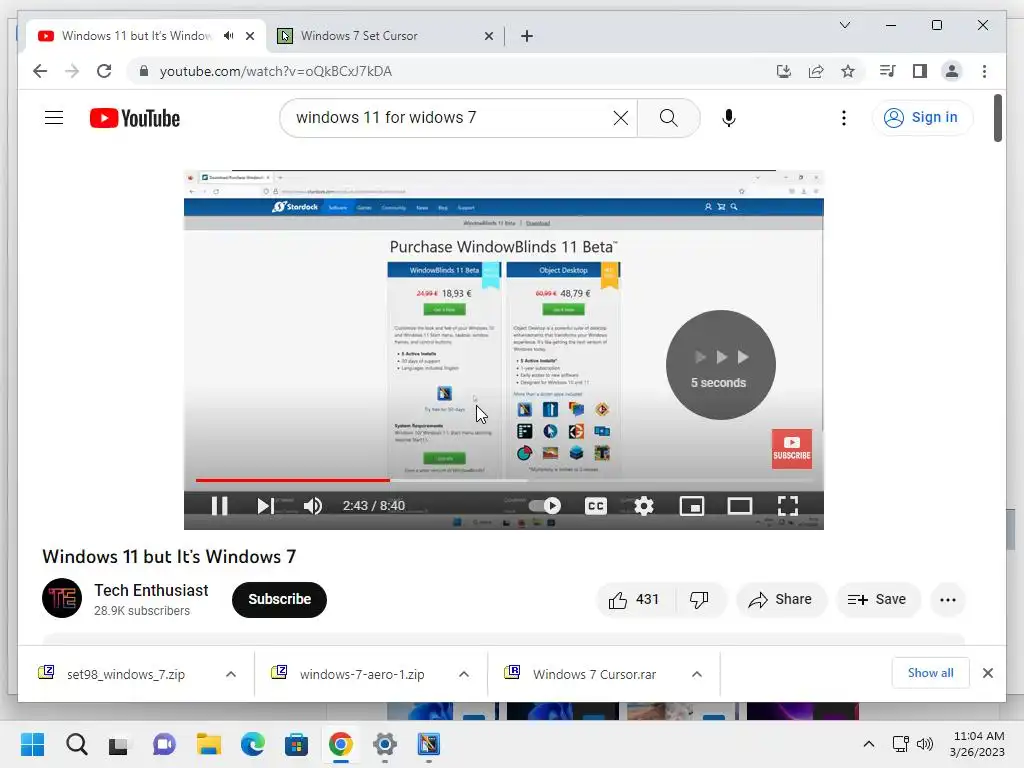
Task: Show all downloads
Action: (x=930, y=673)
